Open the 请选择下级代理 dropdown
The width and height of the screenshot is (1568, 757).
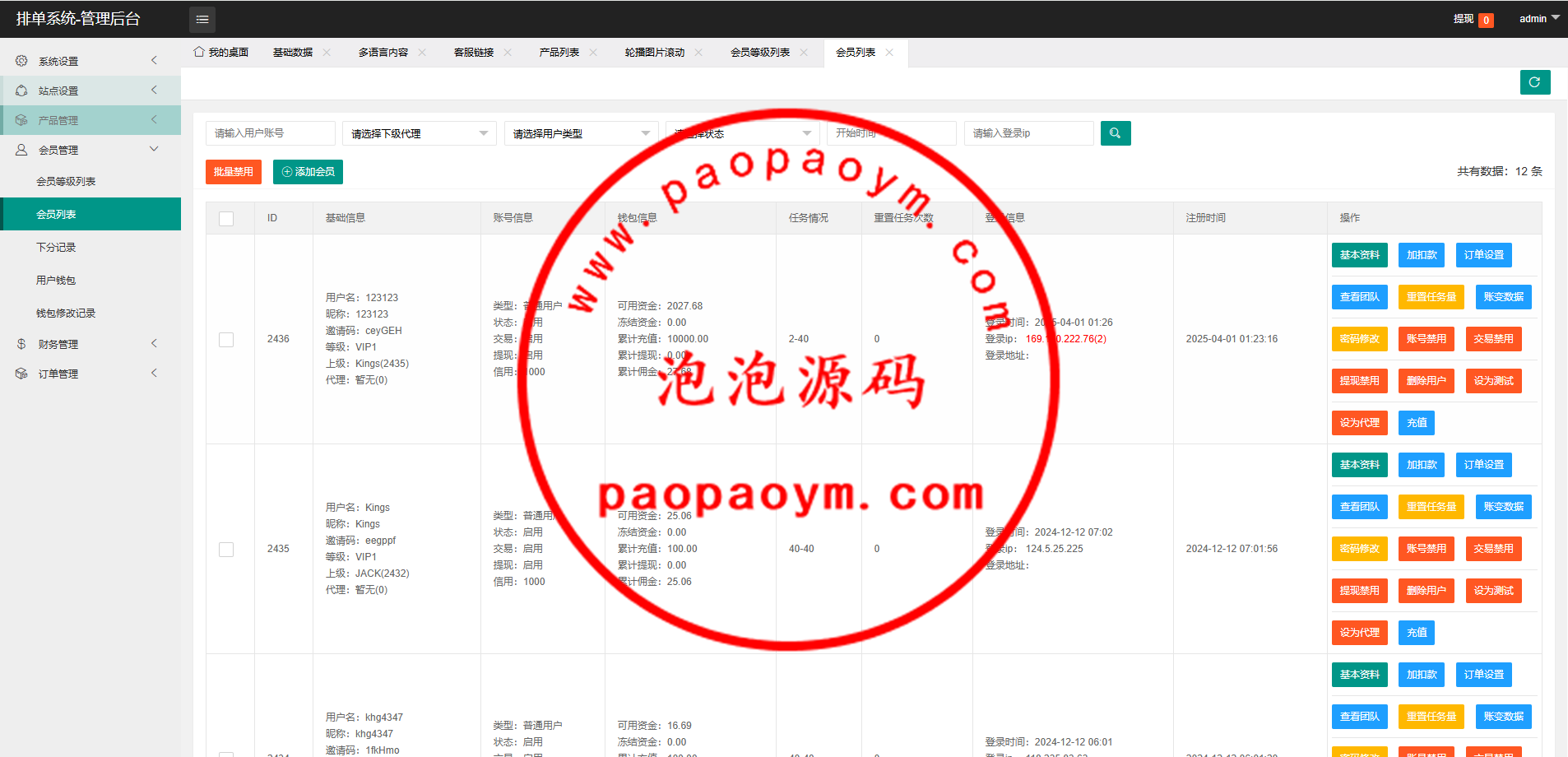coord(420,133)
